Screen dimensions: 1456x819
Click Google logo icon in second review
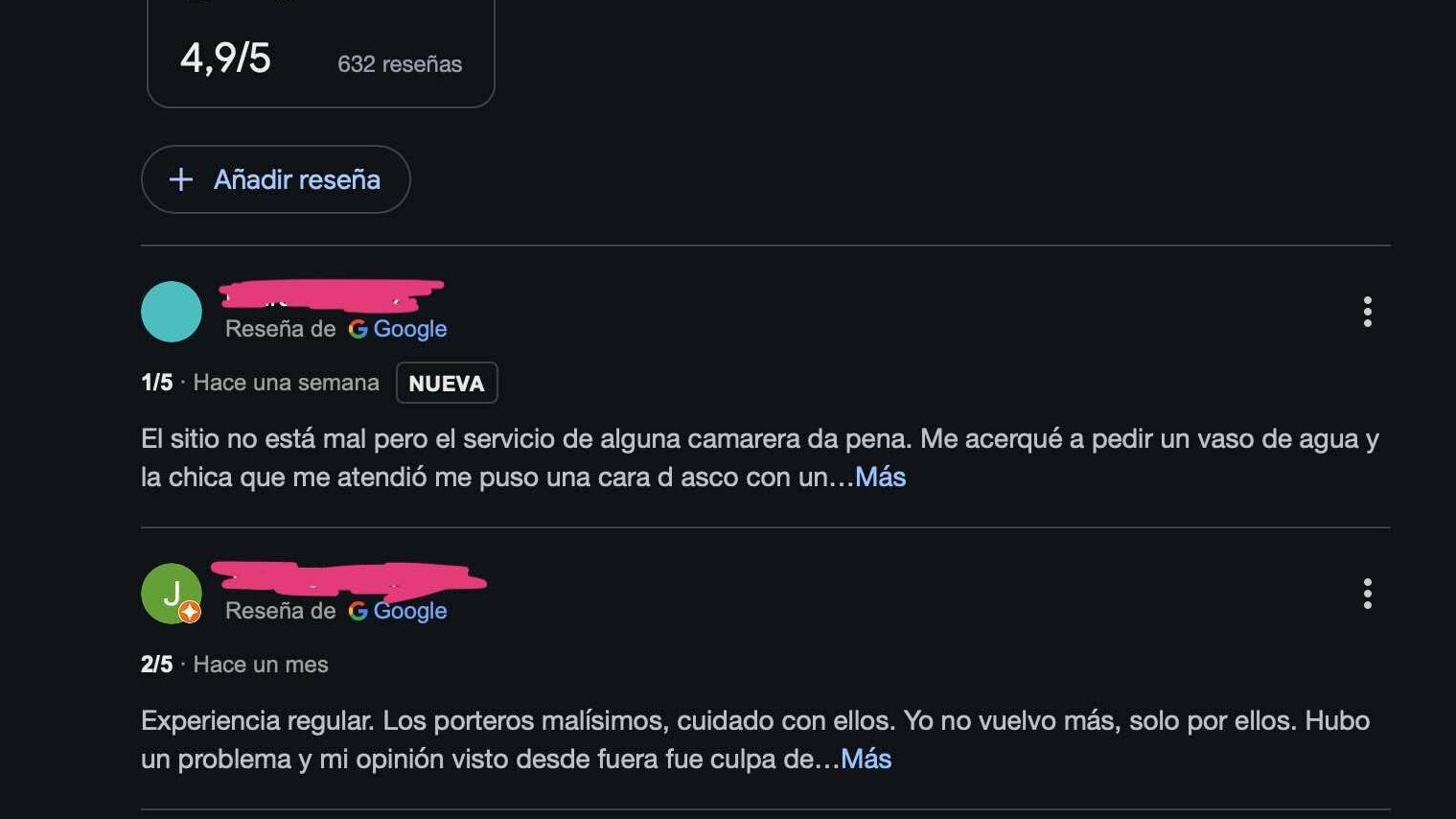(358, 611)
